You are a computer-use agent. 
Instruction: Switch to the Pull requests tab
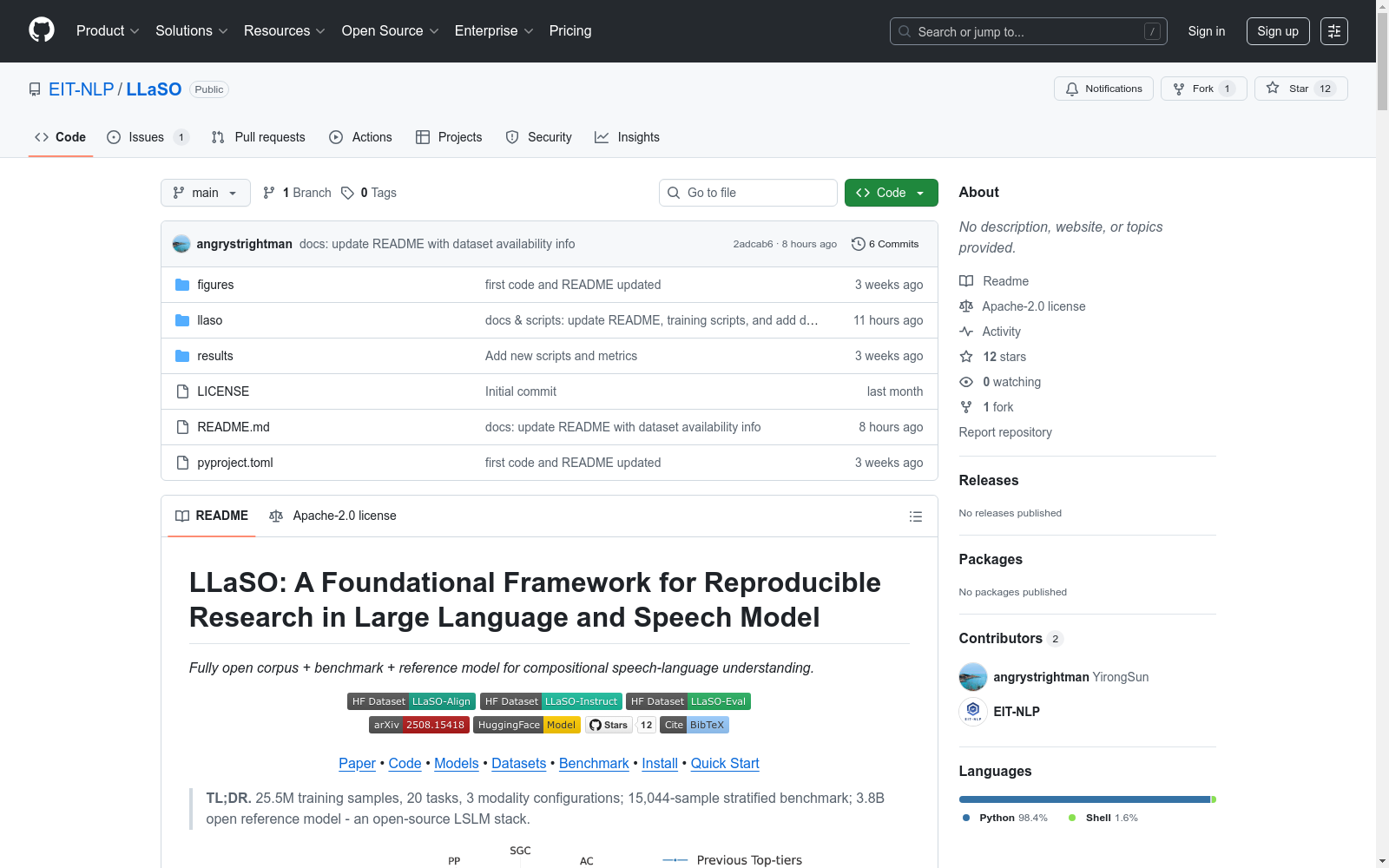pos(259,137)
